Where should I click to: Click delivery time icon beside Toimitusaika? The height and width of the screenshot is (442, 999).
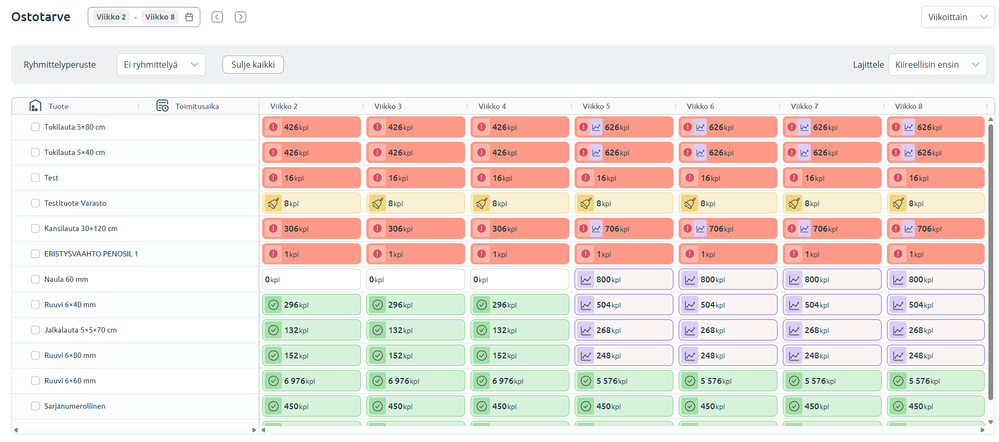pyautogui.click(x=162, y=106)
